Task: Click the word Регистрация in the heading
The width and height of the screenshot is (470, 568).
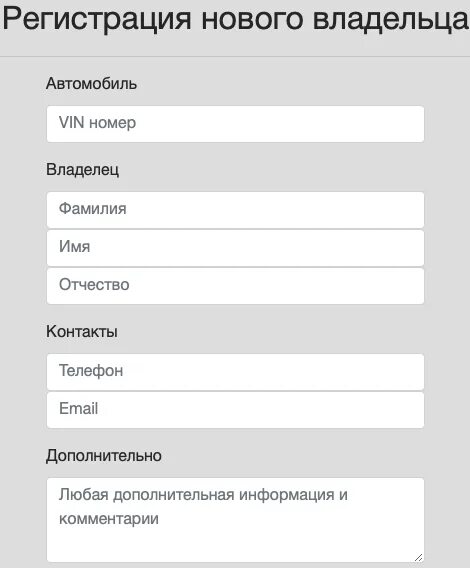Action: click(x=97, y=19)
